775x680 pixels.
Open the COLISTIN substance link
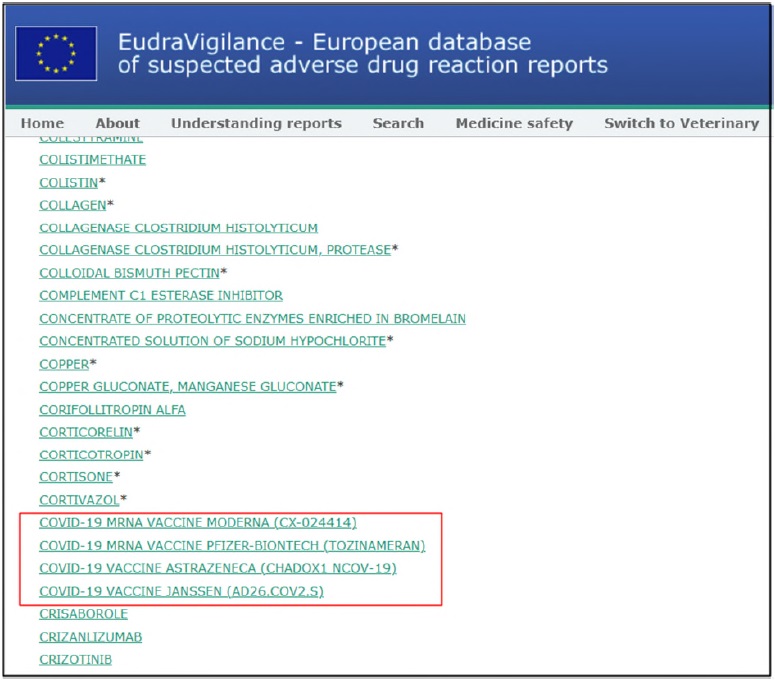[69, 183]
